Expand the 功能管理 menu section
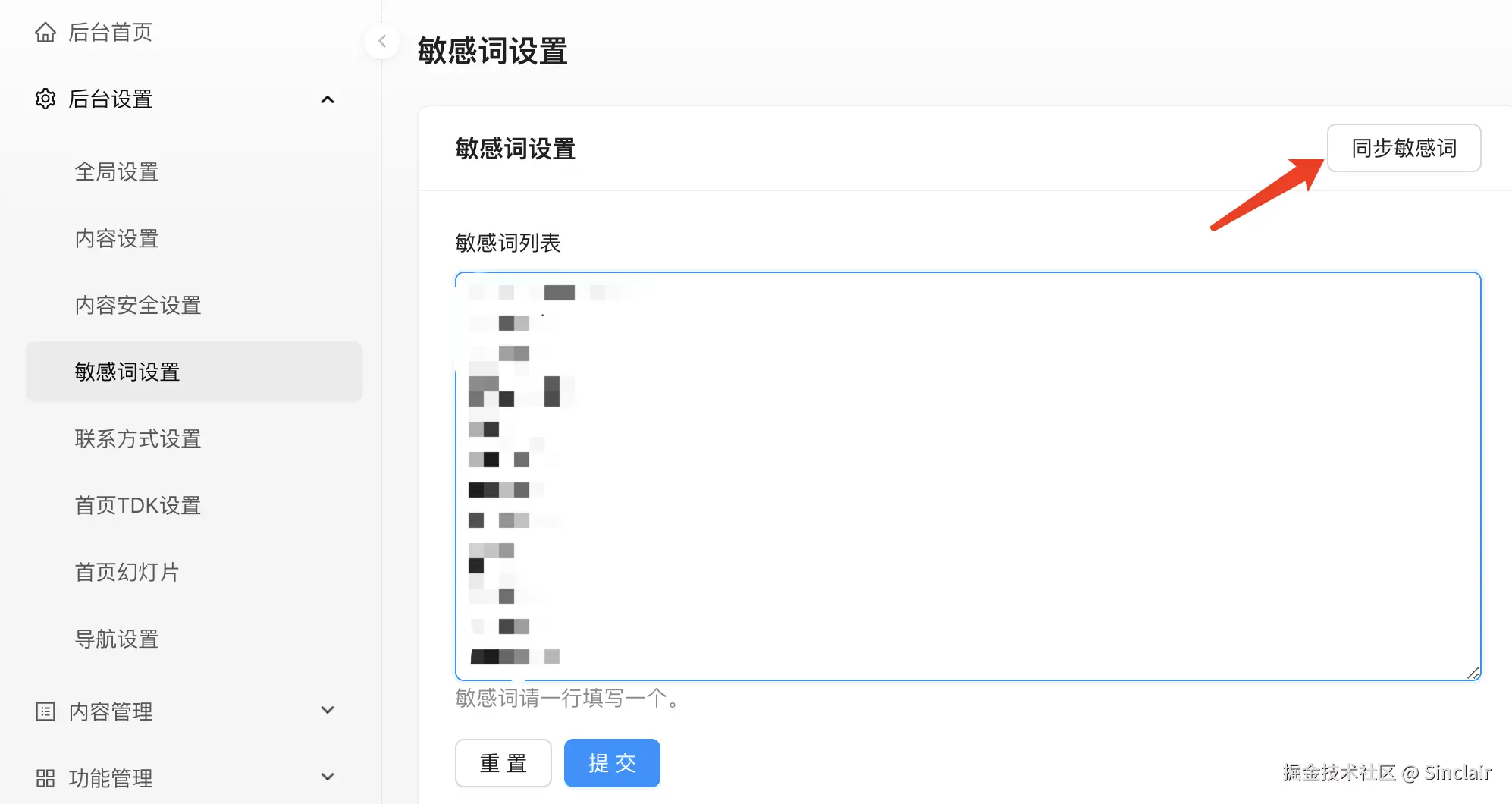This screenshot has height=804, width=1512. tap(328, 777)
